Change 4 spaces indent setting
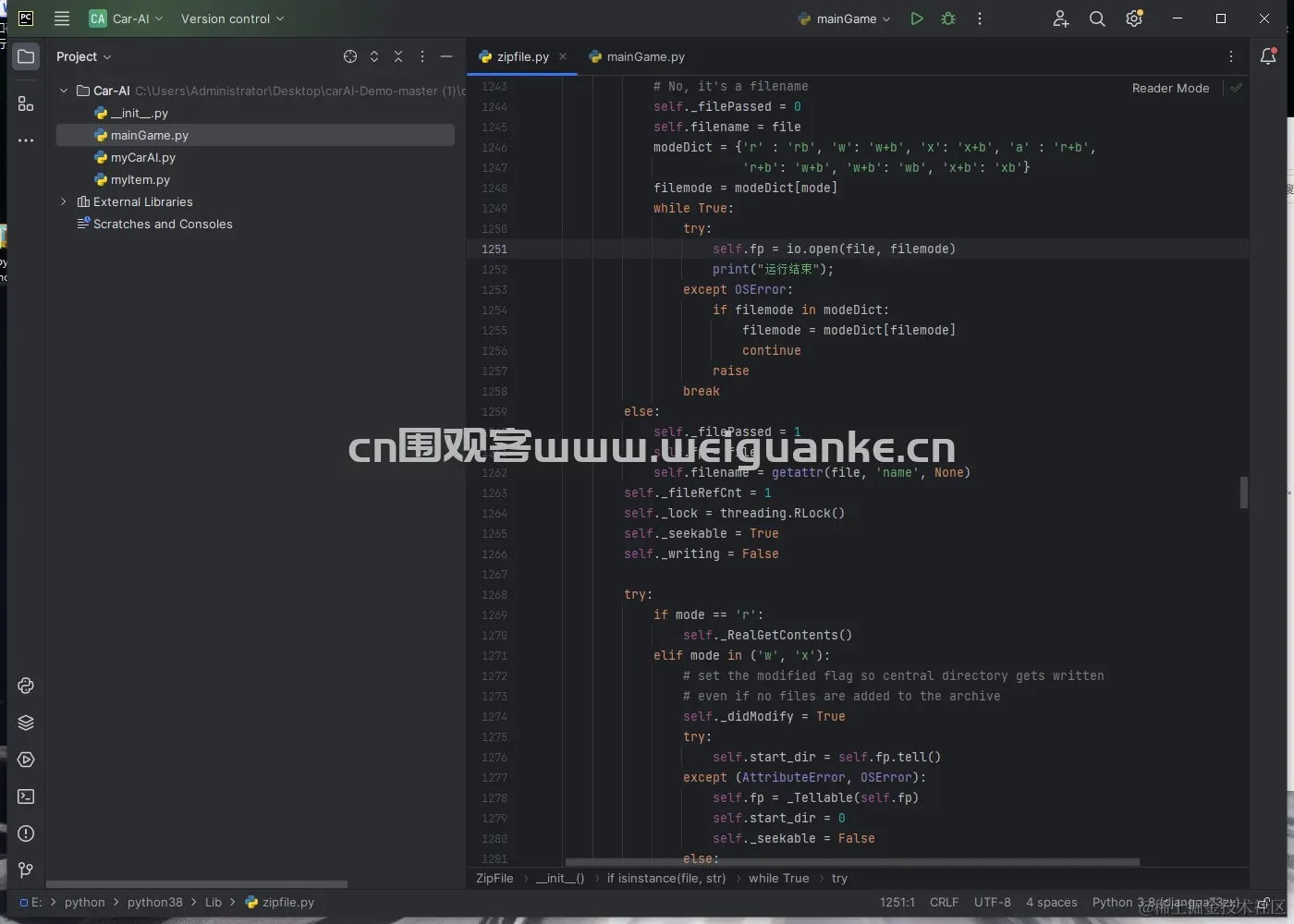 tap(1051, 902)
